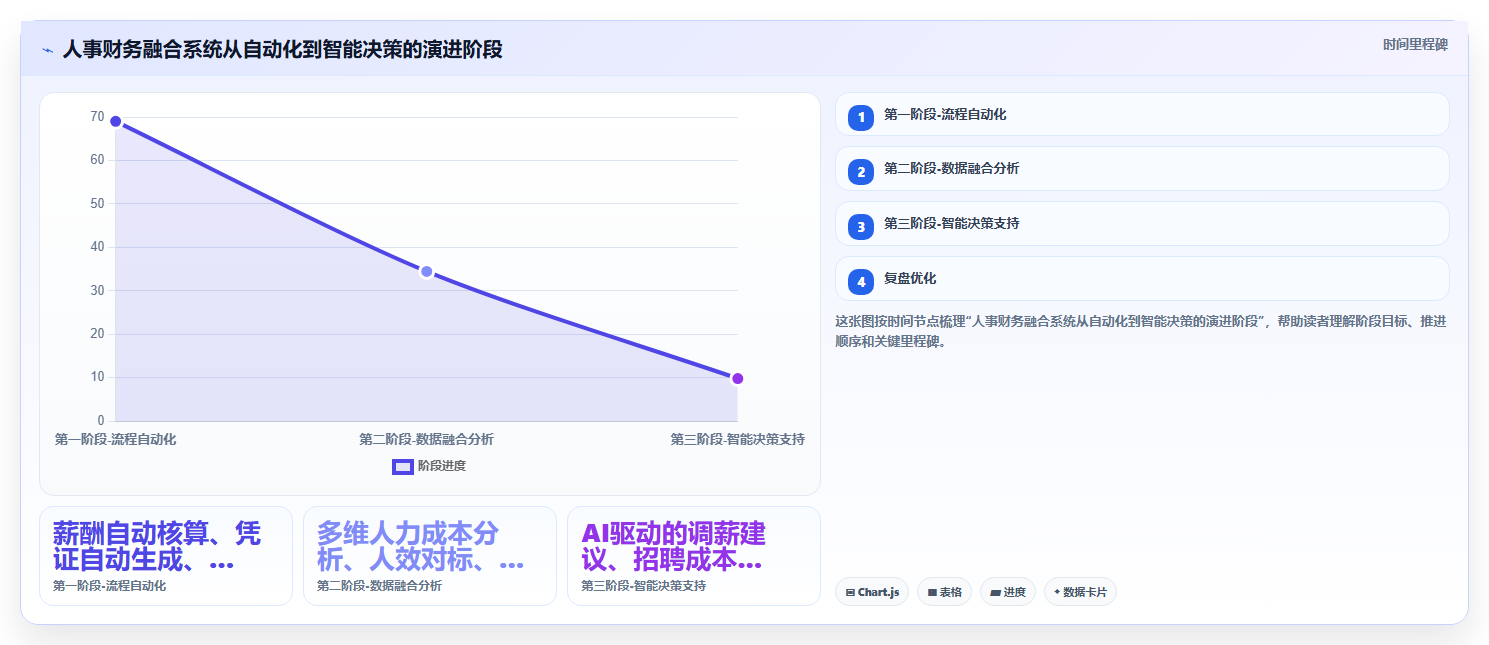
Task: Click the icon in the 进度 tag
Action: [996, 592]
